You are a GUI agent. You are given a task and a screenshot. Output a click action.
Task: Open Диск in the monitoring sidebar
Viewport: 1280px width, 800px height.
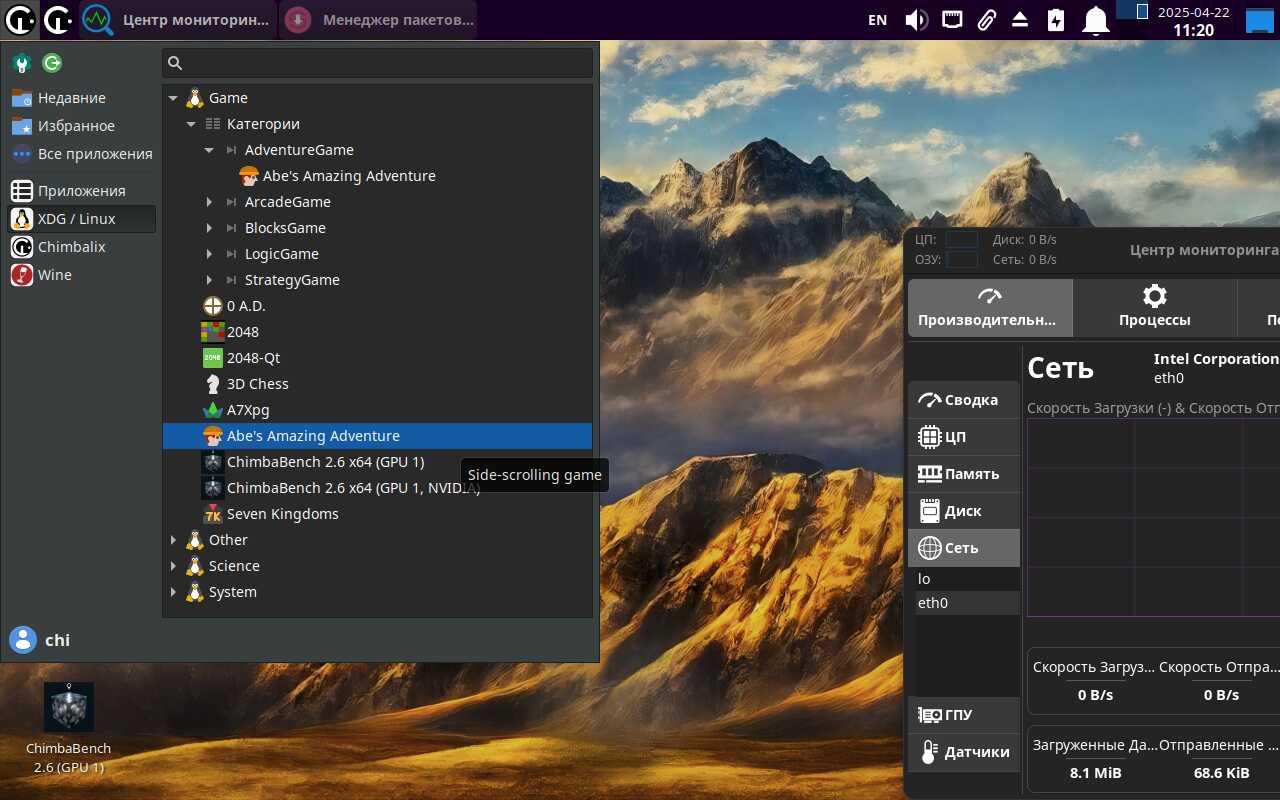964,511
